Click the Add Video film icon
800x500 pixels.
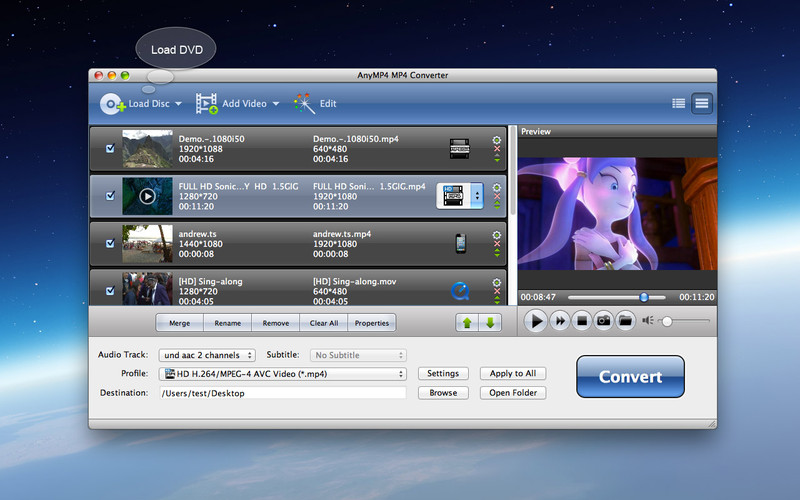tap(206, 104)
